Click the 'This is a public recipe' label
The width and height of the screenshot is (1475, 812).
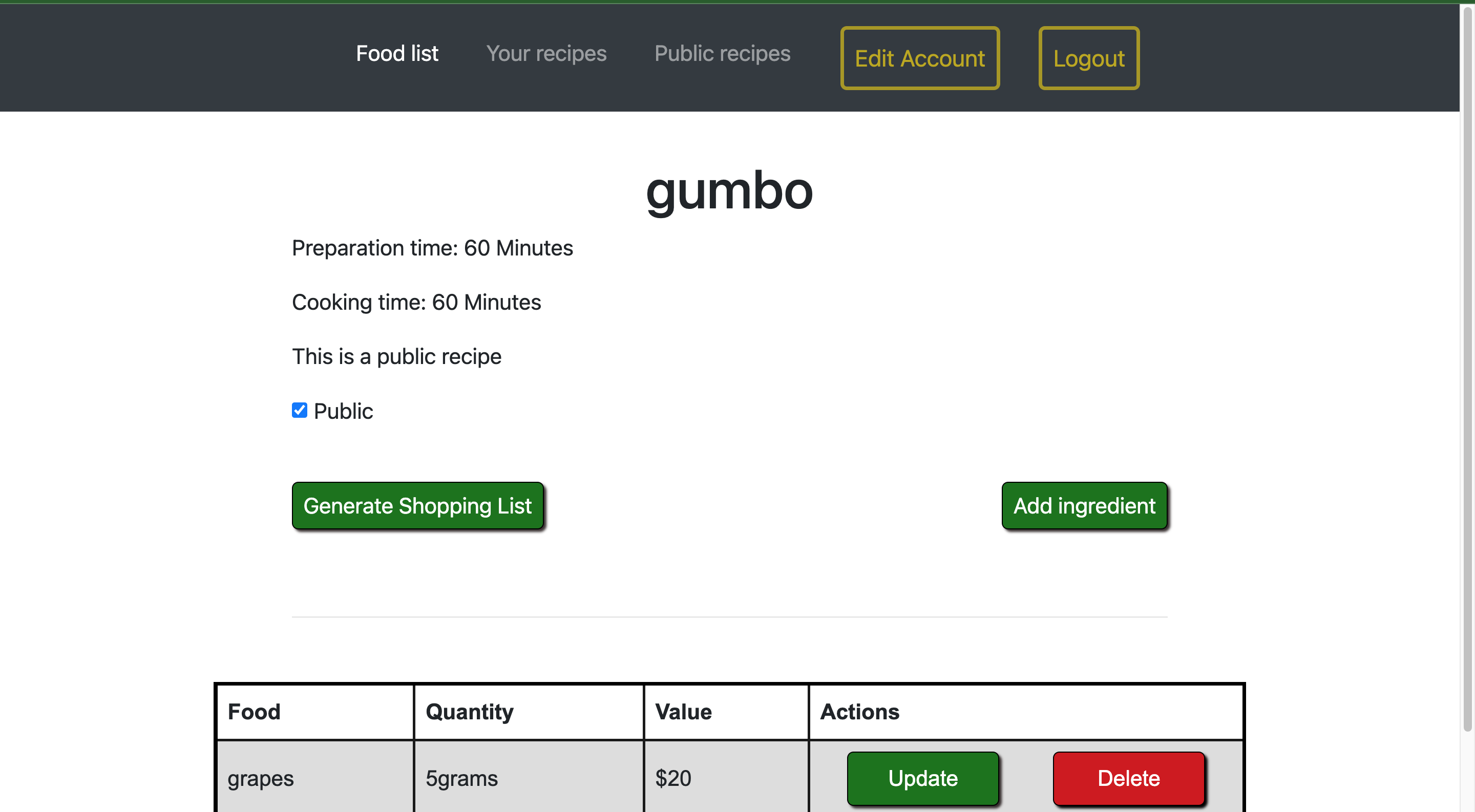pyautogui.click(x=396, y=356)
